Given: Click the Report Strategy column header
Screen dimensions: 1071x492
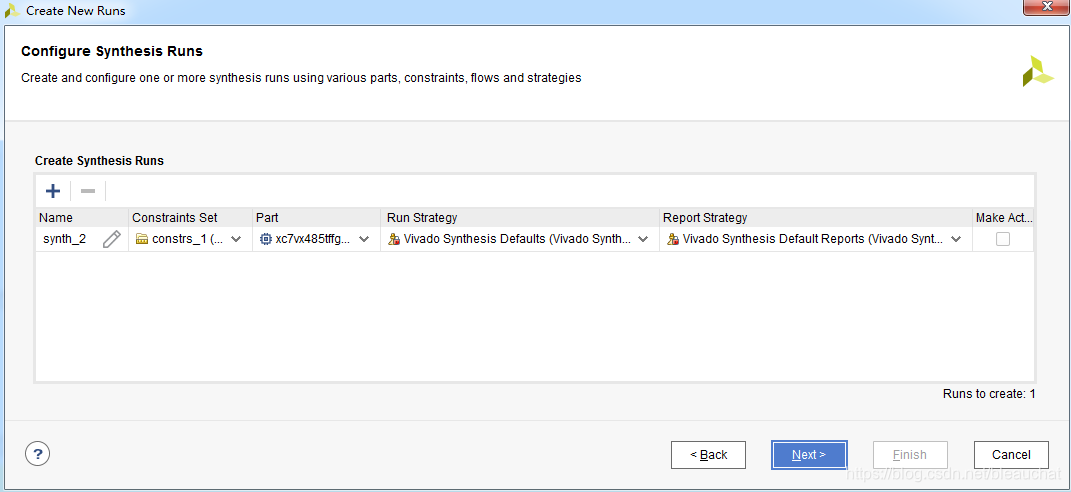Looking at the screenshot, I should [816, 217].
